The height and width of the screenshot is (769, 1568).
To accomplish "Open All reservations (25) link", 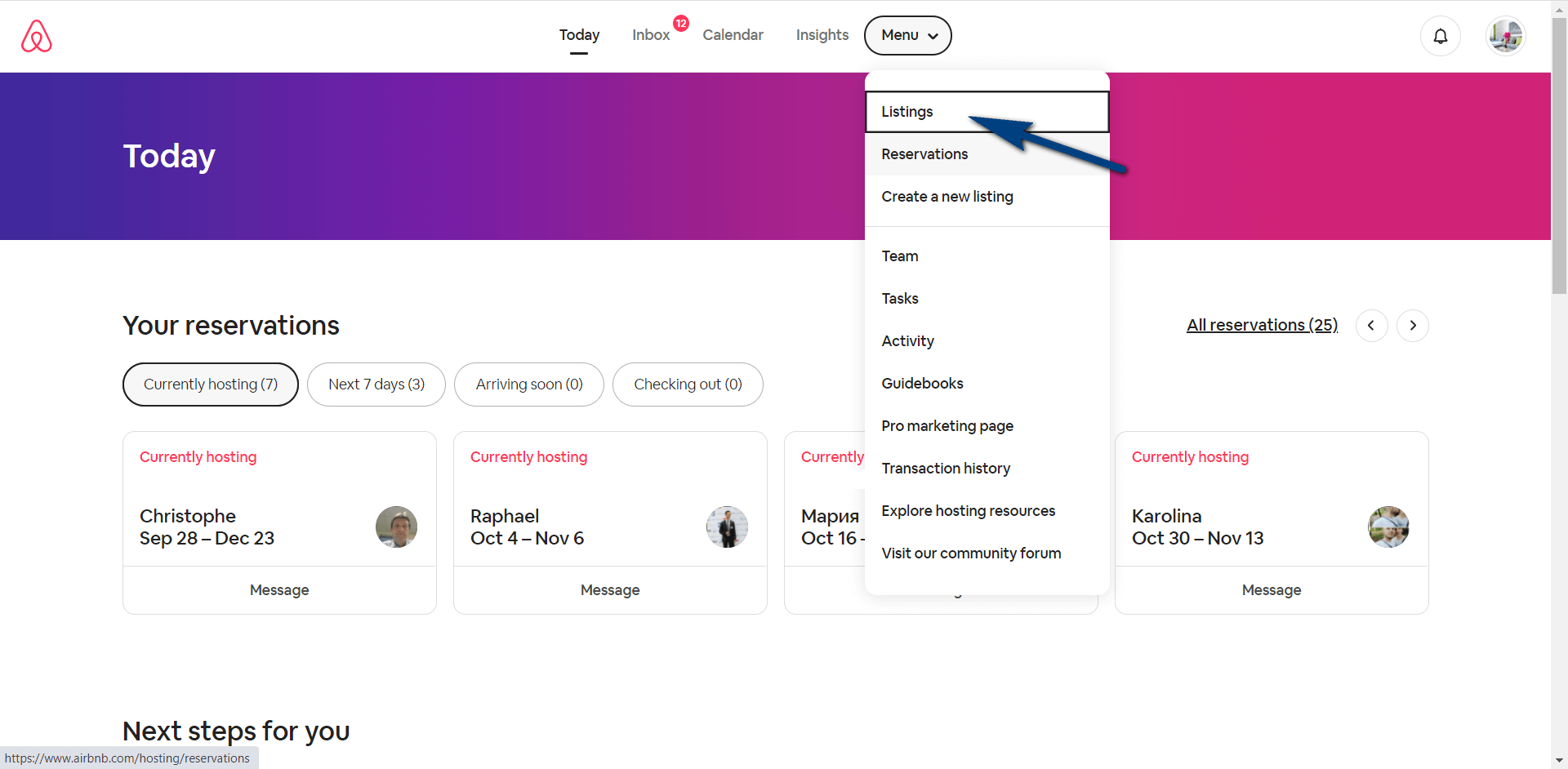I will 1262,325.
